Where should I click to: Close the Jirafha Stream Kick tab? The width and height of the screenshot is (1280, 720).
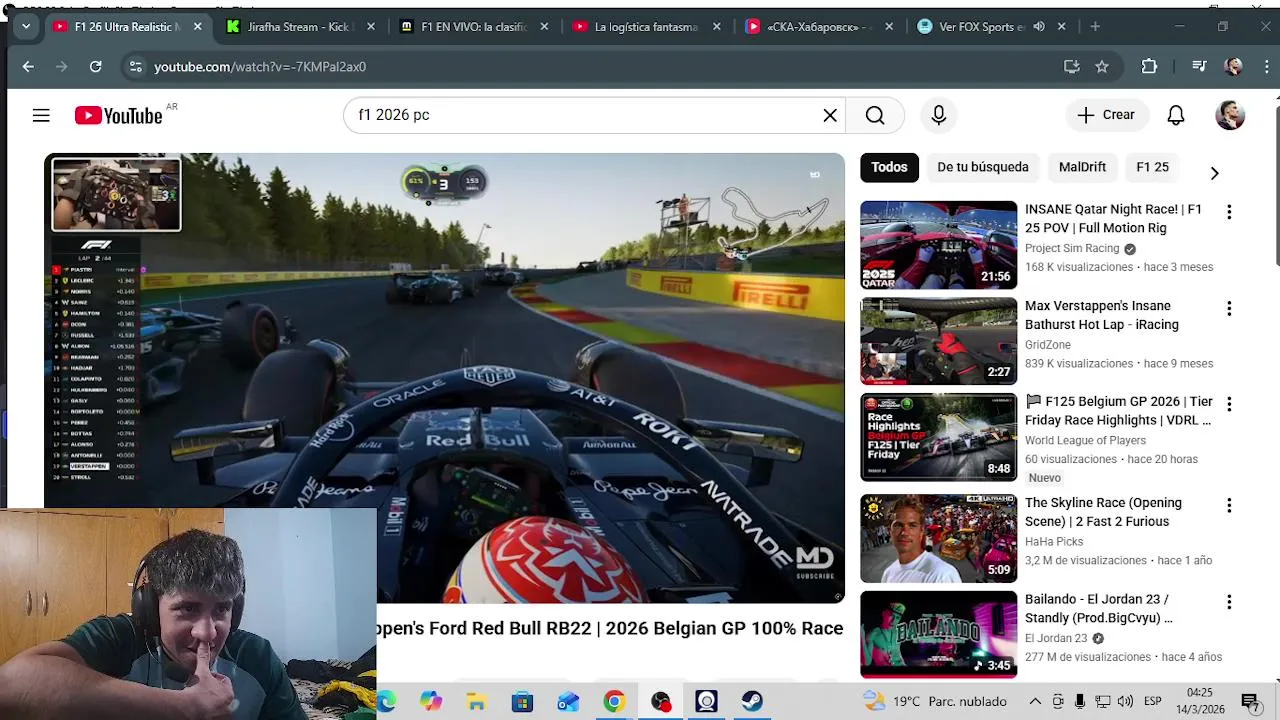370,26
